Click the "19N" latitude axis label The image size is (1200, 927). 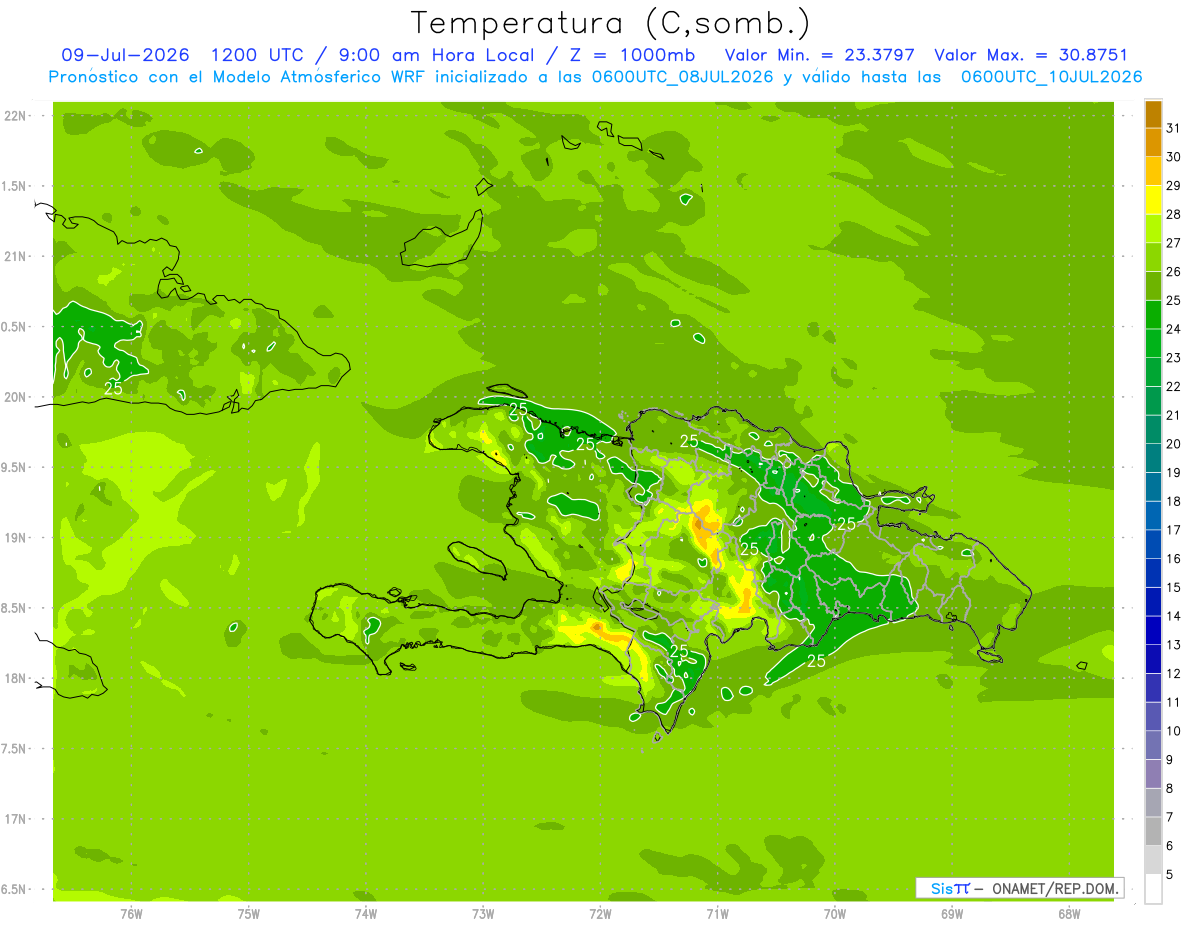tap(15, 537)
